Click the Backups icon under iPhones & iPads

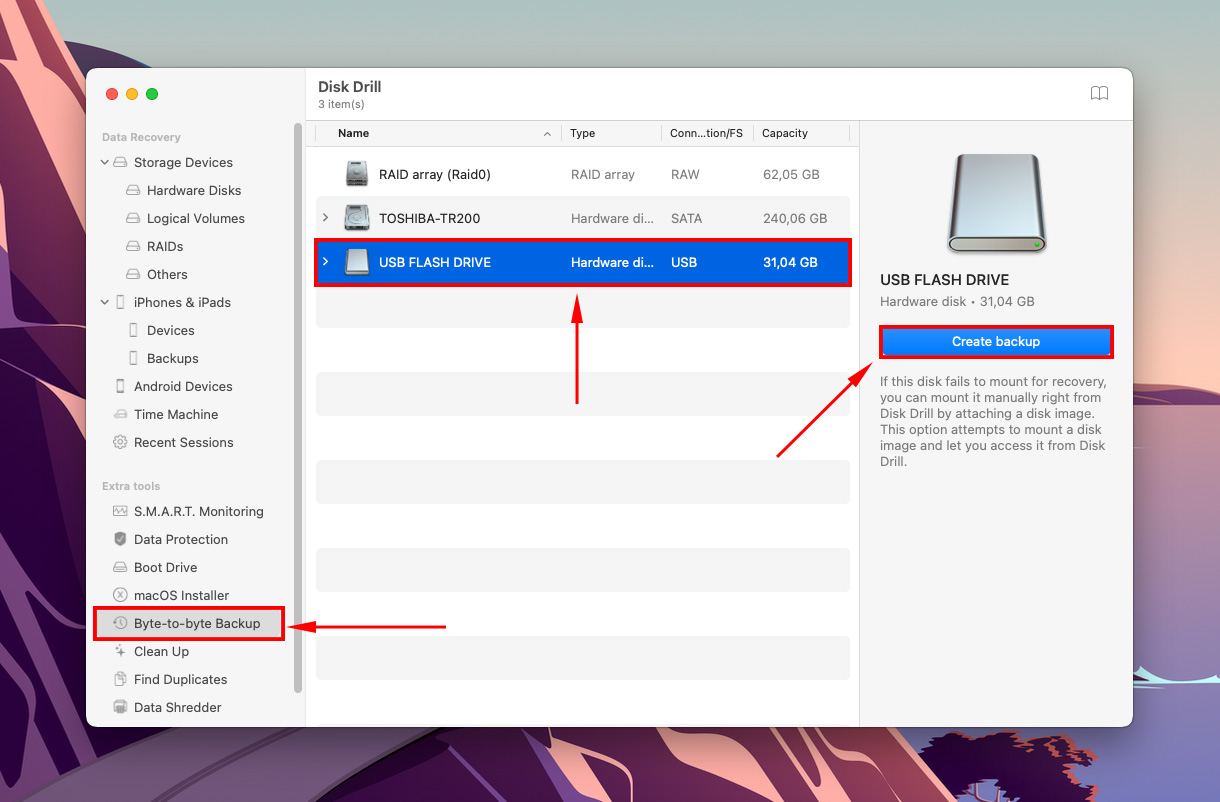[134, 358]
